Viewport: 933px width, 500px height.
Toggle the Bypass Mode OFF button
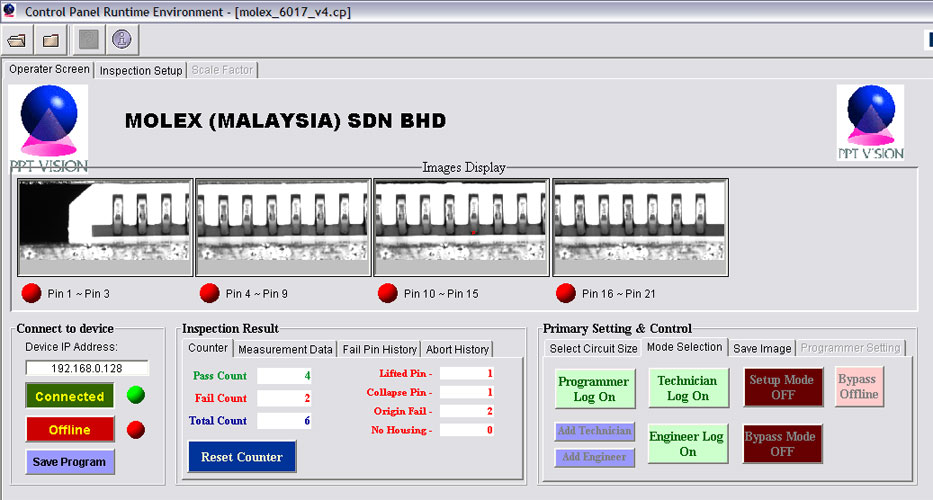783,444
